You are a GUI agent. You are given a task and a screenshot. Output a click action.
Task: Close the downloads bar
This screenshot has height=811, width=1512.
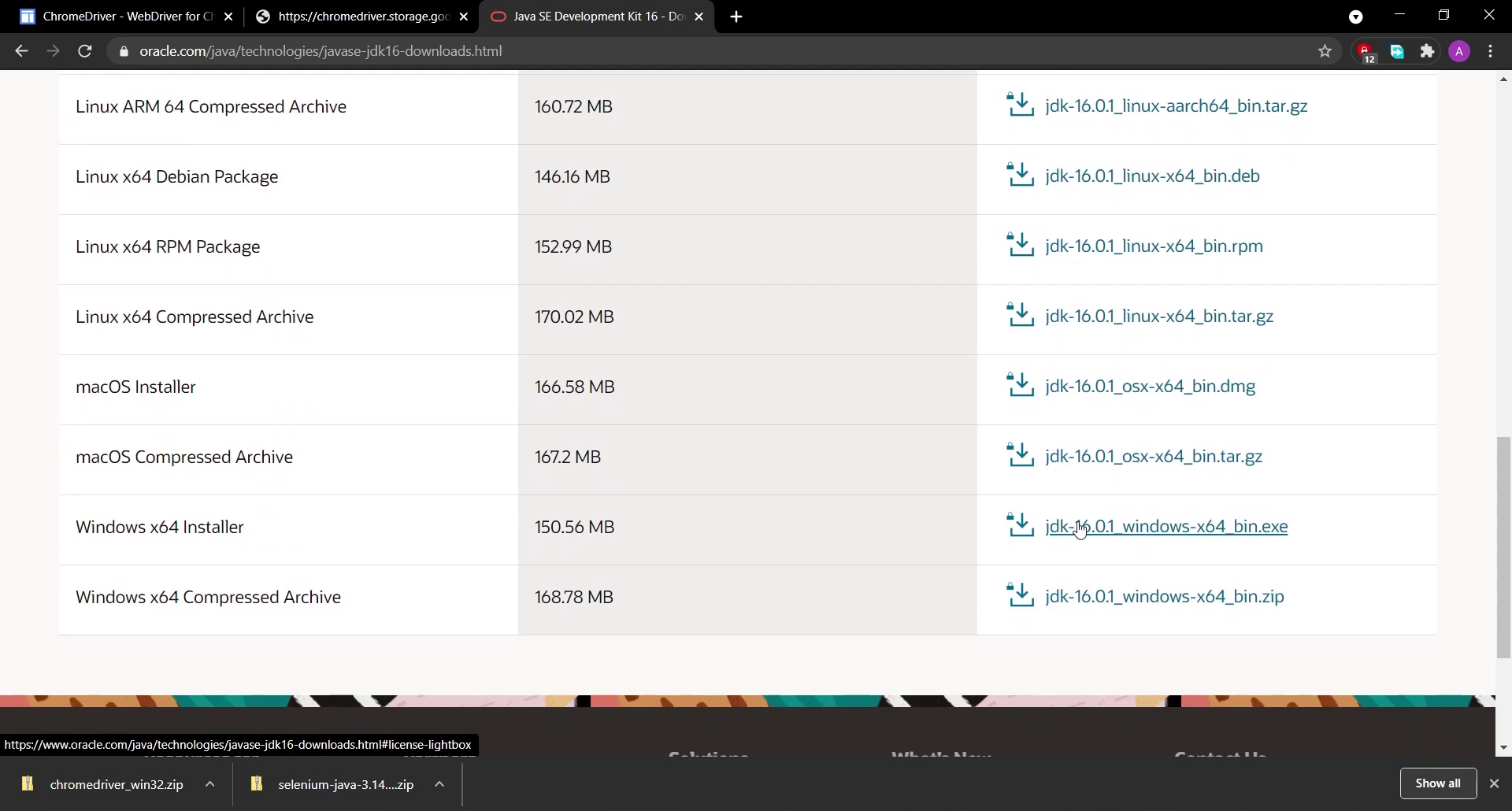click(x=1494, y=783)
